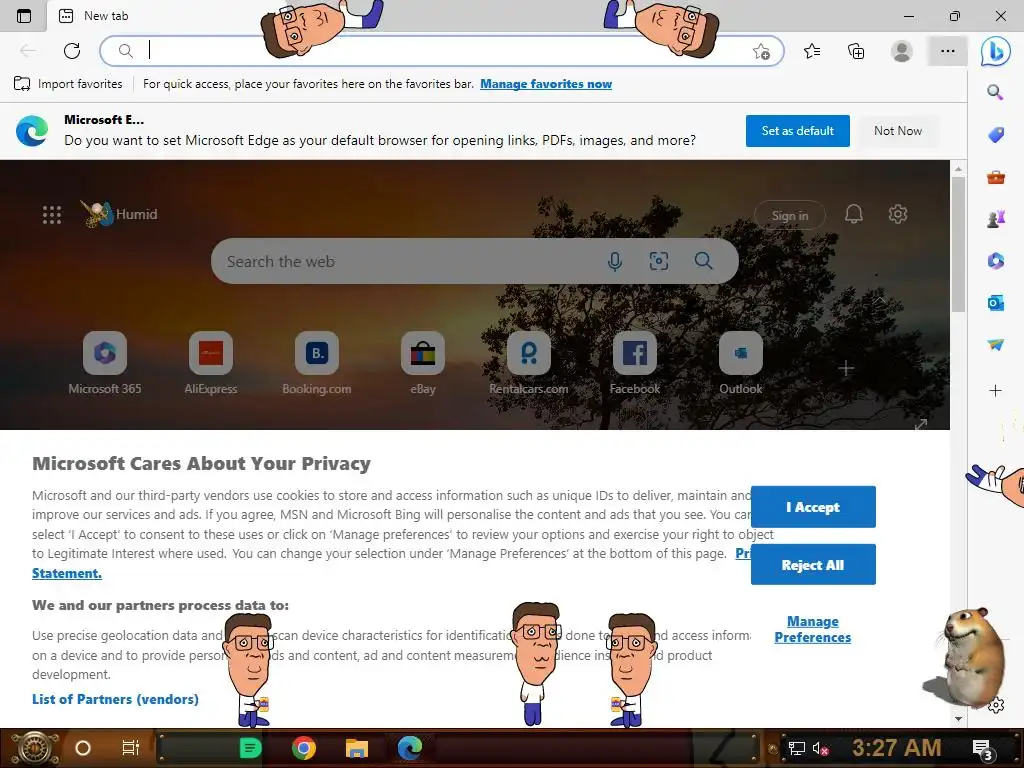1024x768 pixels.
Task: Open Outlook quick link tile
Action: click(x=741, y=363)
